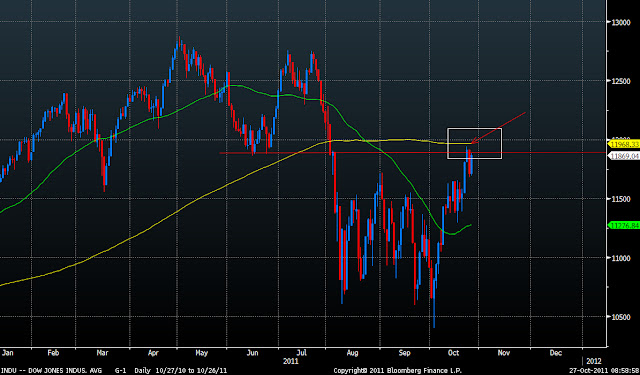Viewport: 640px width, 375px height.
Task: Select the Dec label on the time axis
Action: pyautogui.click(x=556, y=353)
